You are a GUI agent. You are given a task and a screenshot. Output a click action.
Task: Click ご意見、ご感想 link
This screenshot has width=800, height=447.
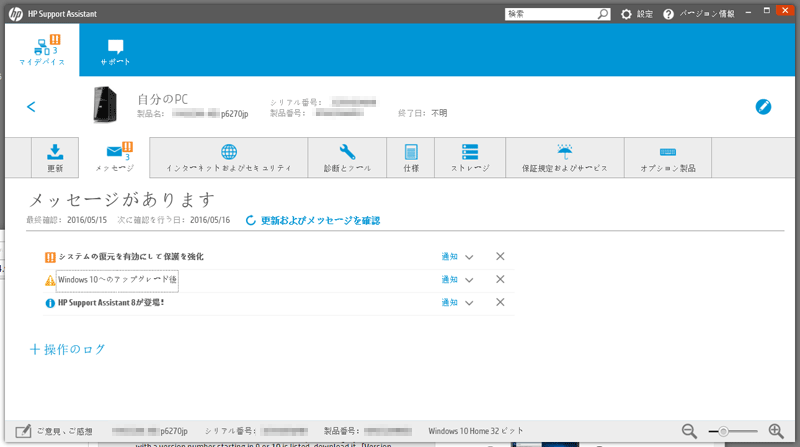click(64, 431)
